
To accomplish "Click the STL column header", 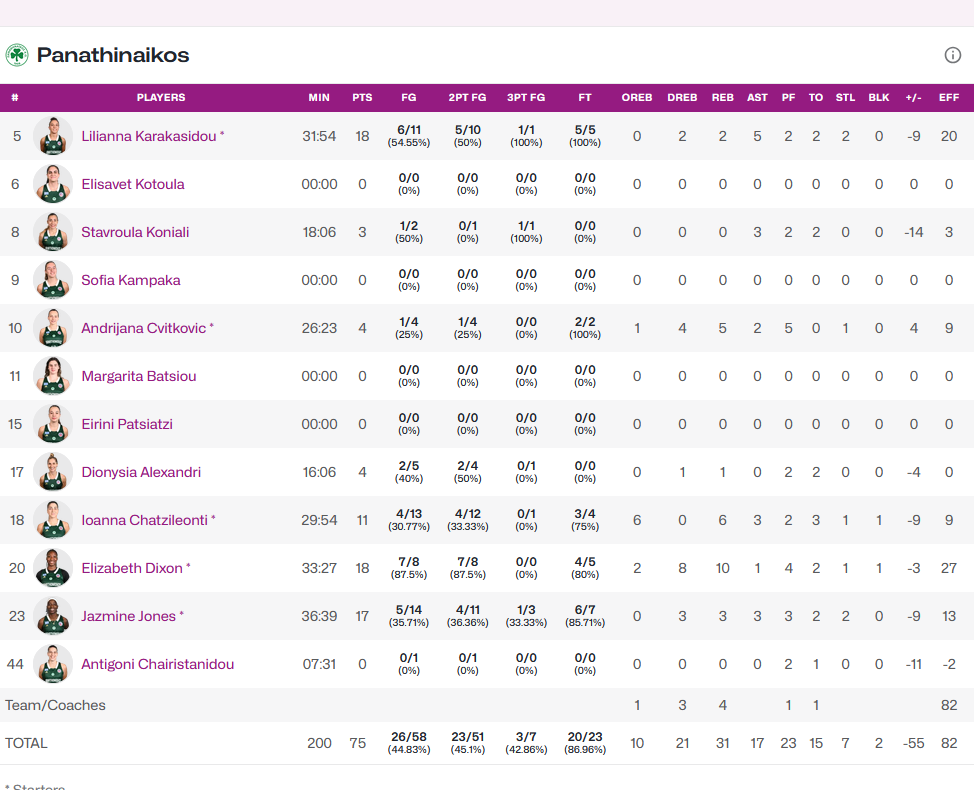I will (x=845, y=98).
